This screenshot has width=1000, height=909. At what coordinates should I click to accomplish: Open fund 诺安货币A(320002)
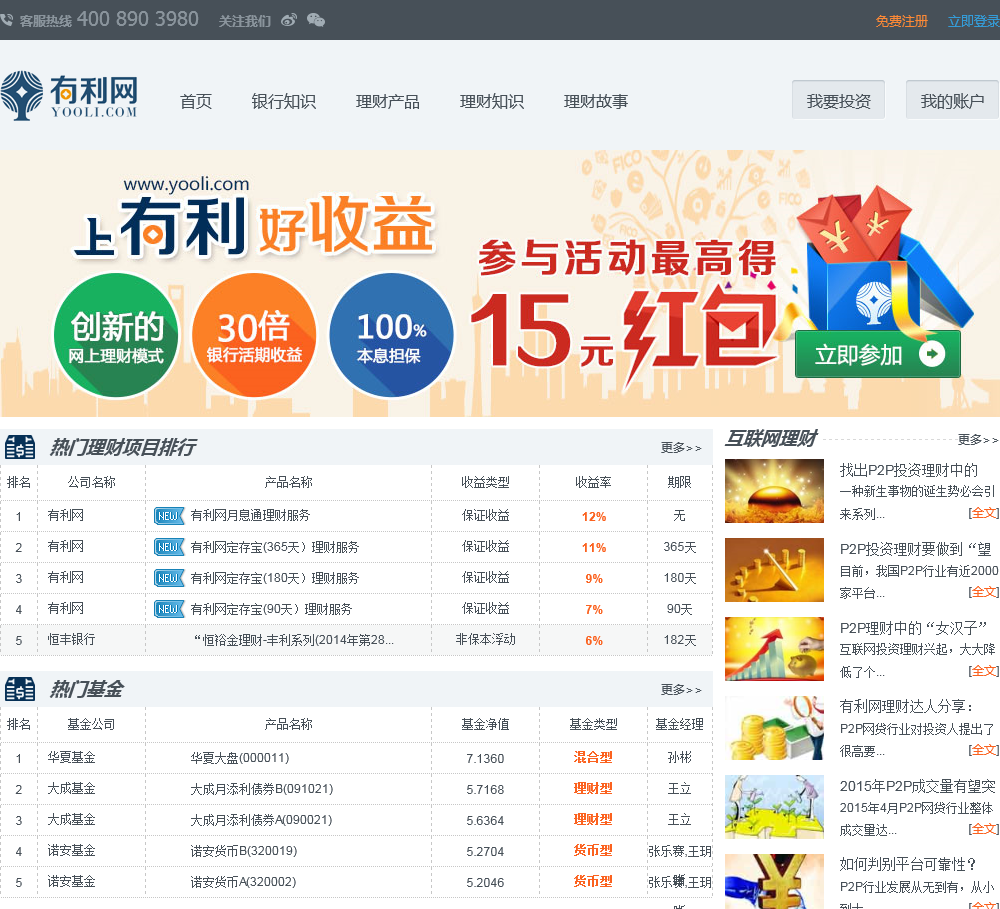243,882
